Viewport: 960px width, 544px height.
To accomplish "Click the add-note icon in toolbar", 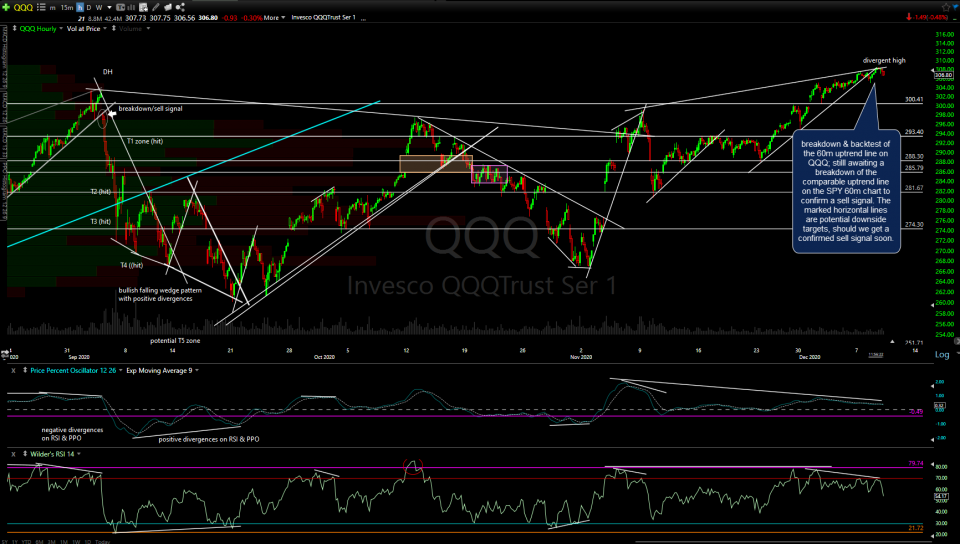I will 143,7.
